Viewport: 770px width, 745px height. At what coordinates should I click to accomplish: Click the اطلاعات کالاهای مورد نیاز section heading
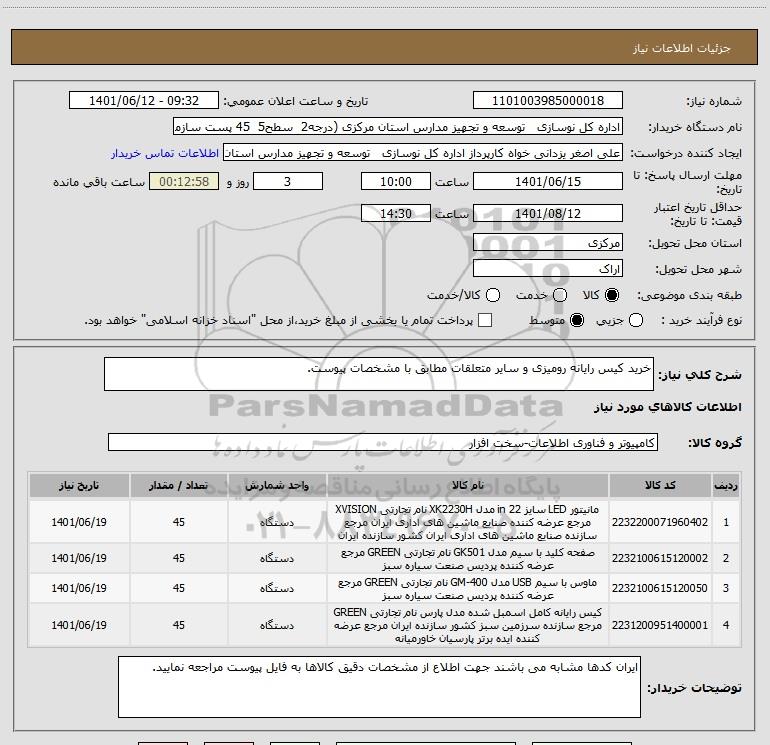click(x=667, y=407)
